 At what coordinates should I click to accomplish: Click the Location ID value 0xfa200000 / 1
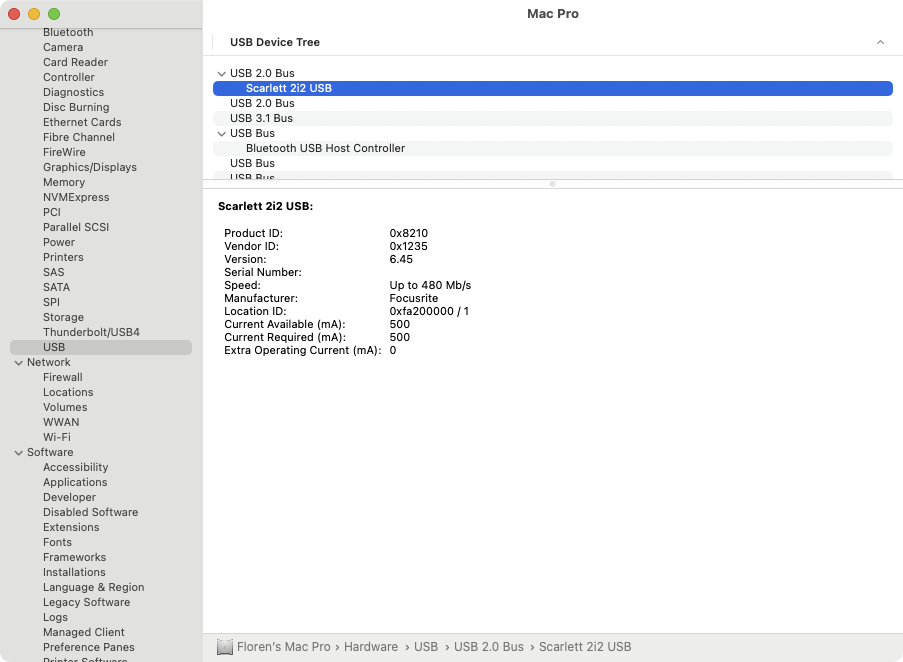pos(429,311)
